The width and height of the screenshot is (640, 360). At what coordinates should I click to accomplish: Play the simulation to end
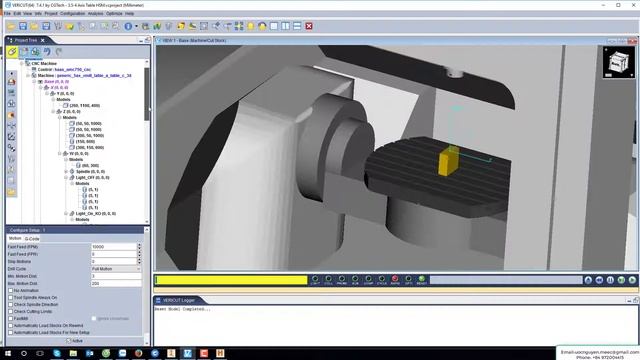(x=632, y=280)
